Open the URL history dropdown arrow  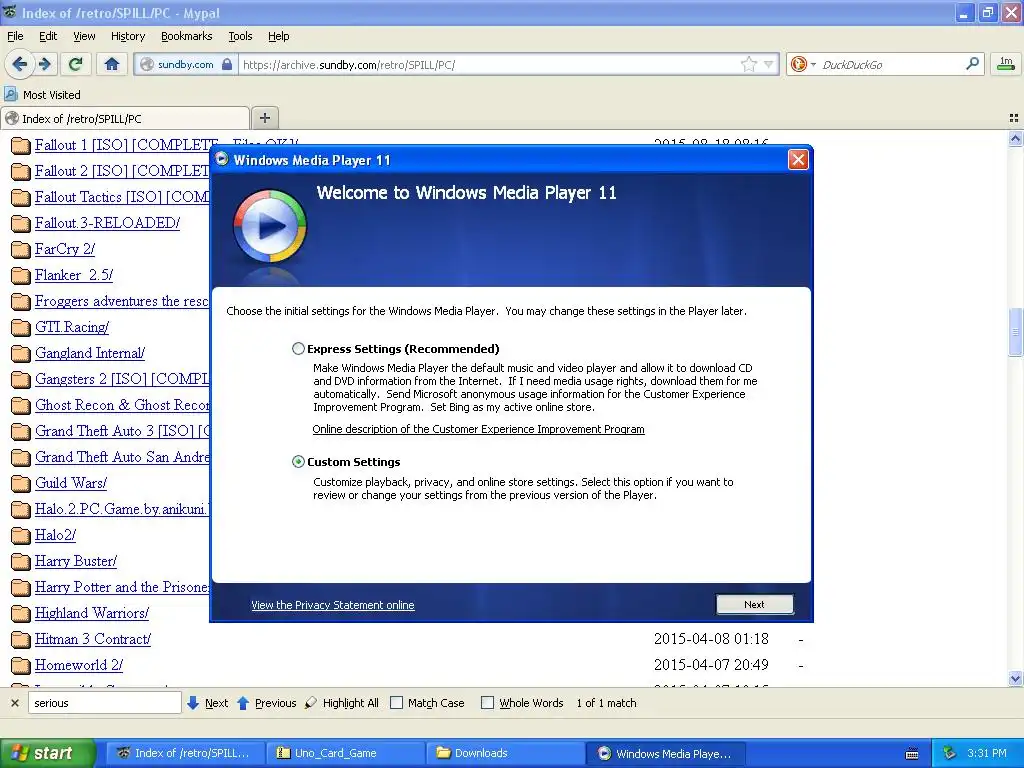[x=769, y=64]
